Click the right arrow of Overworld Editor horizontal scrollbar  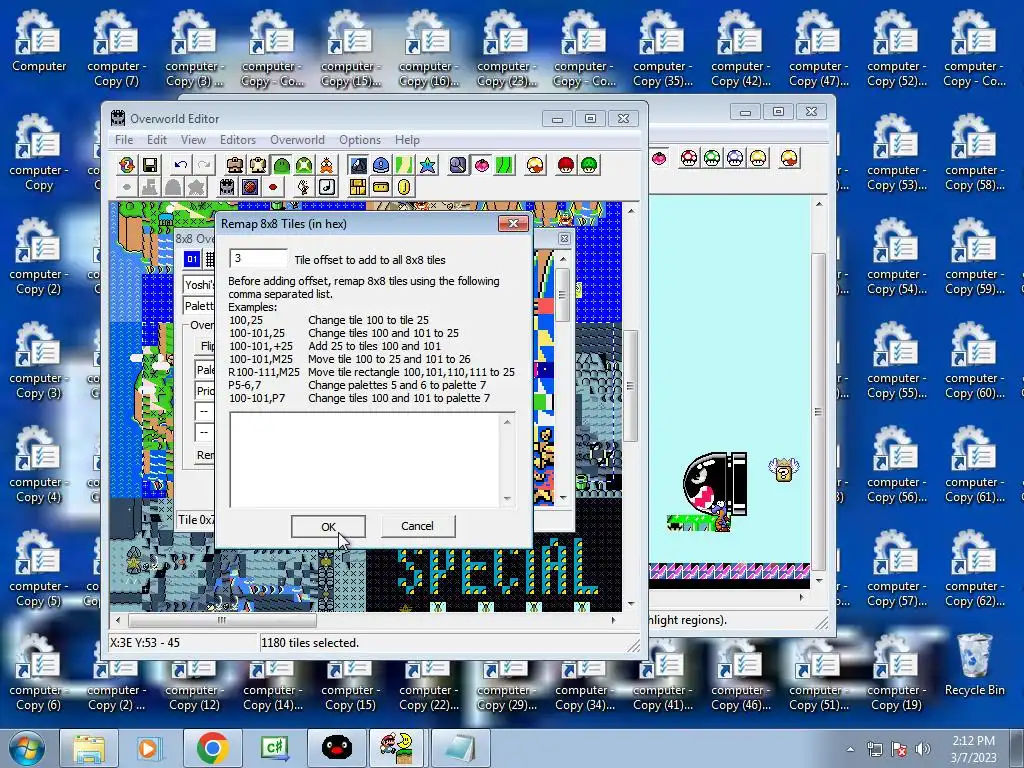coord(613,620)
